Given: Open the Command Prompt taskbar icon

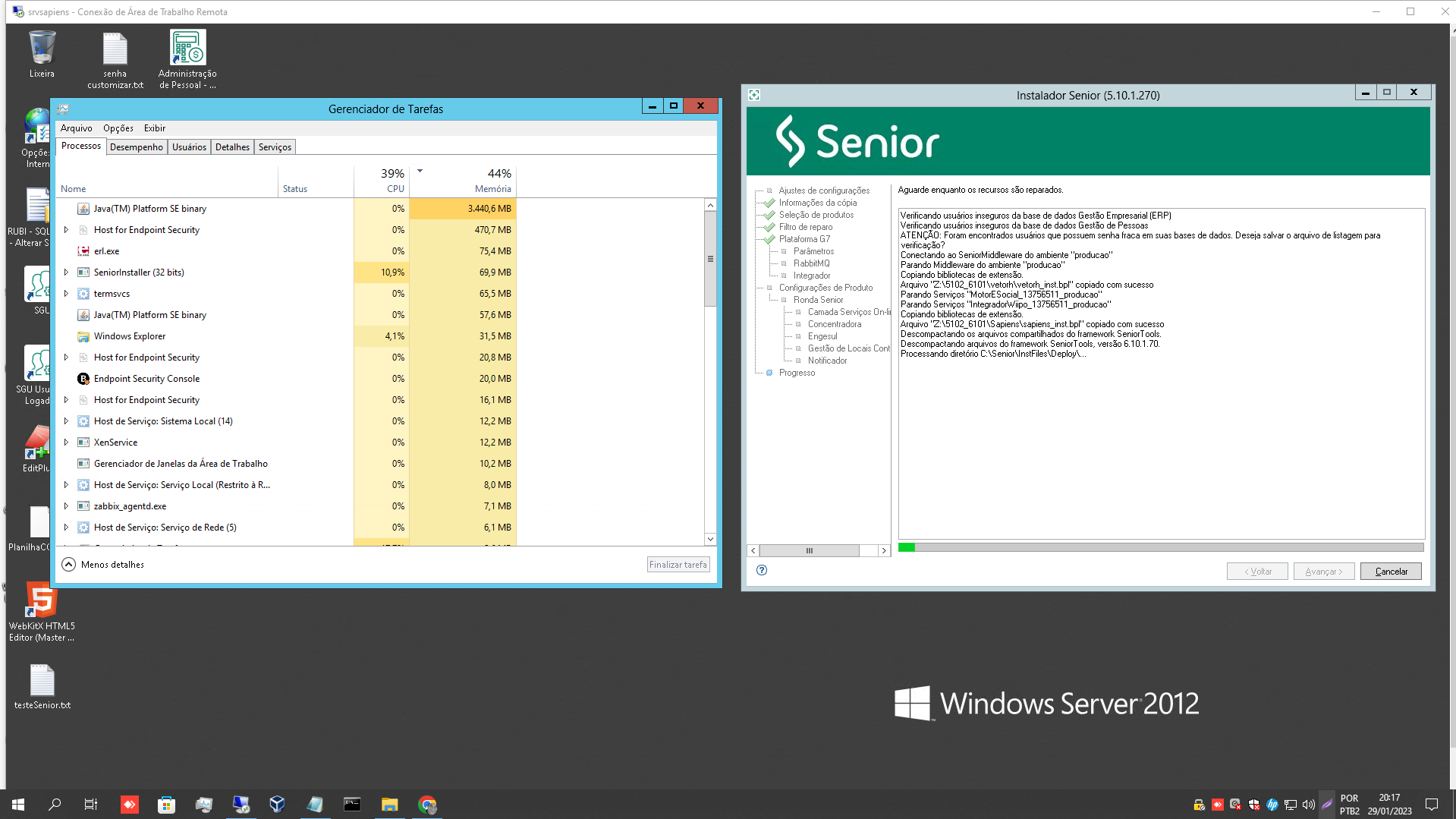Looking at the screenshot, I should [352, 804].
